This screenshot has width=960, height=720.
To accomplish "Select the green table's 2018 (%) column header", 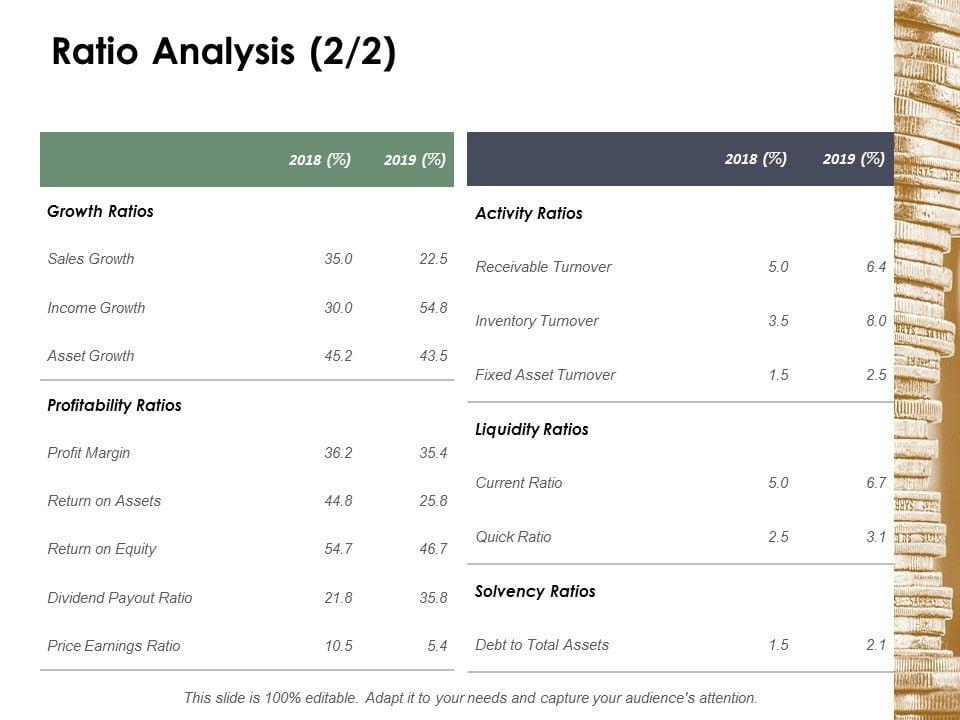I will tap(320, 160).
